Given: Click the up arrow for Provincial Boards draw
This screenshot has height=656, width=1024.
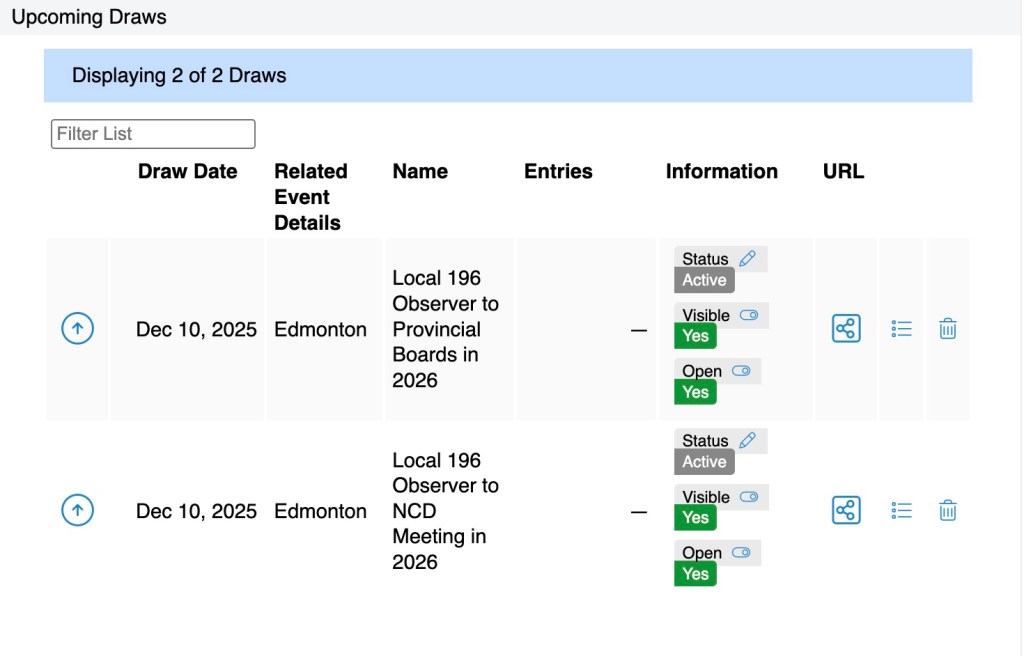Looking at the screenshot, I should (78, 329).
